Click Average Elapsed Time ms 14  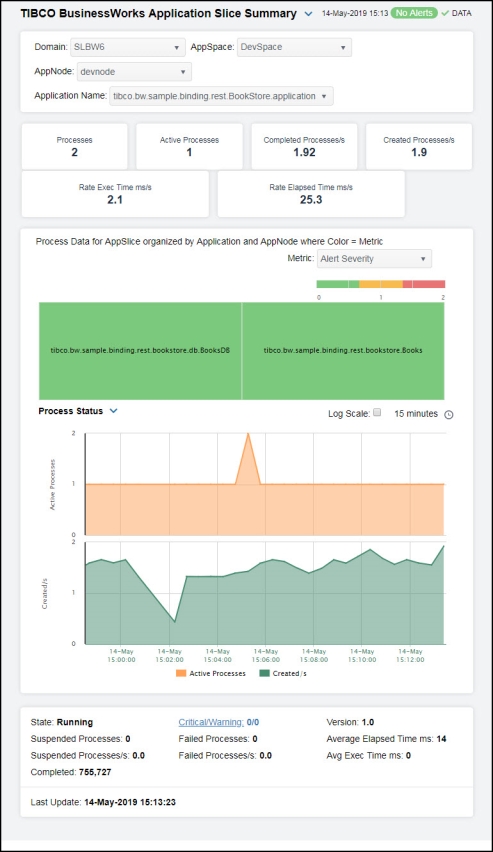386,739
